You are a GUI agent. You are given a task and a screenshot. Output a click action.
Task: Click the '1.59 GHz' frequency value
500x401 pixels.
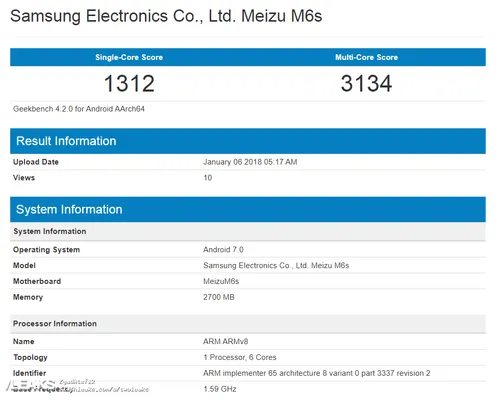coord(220,389)
